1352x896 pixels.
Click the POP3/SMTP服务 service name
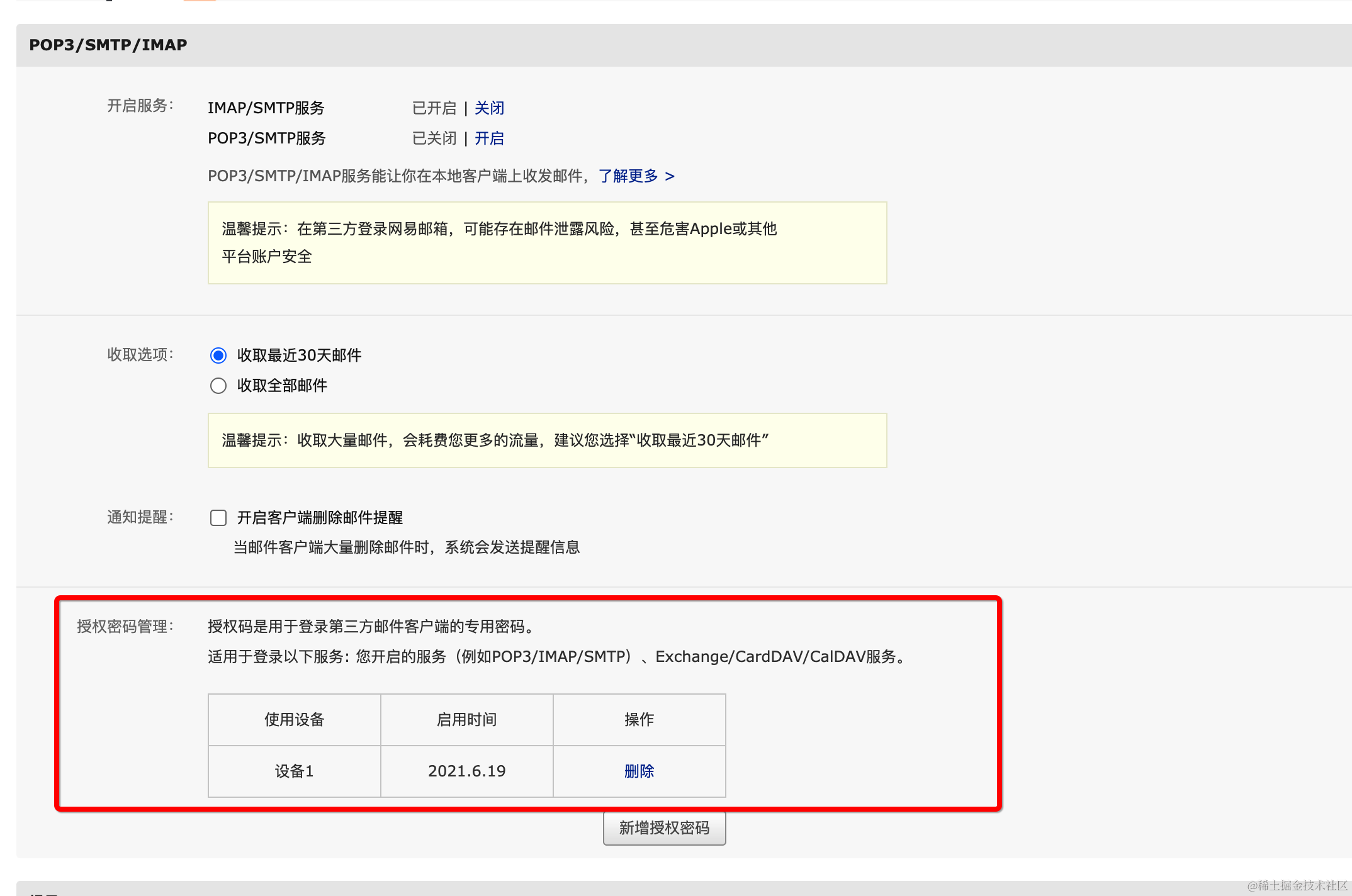[x=266, y=138]
